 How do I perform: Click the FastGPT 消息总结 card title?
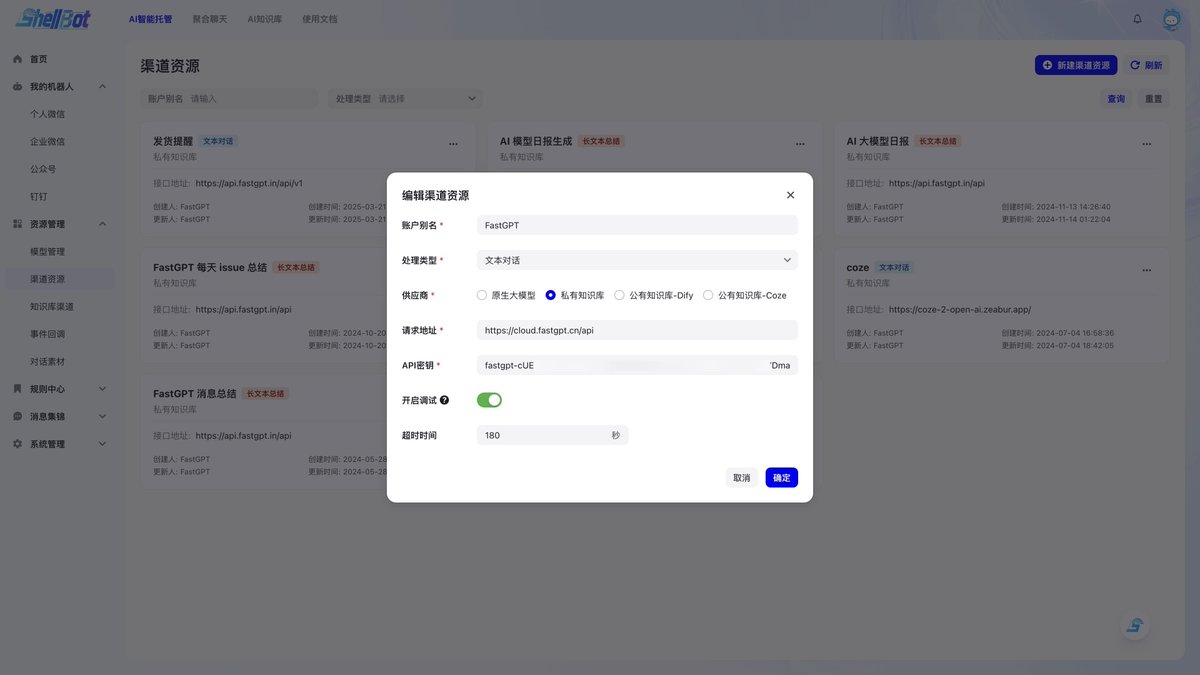(195, 394)
